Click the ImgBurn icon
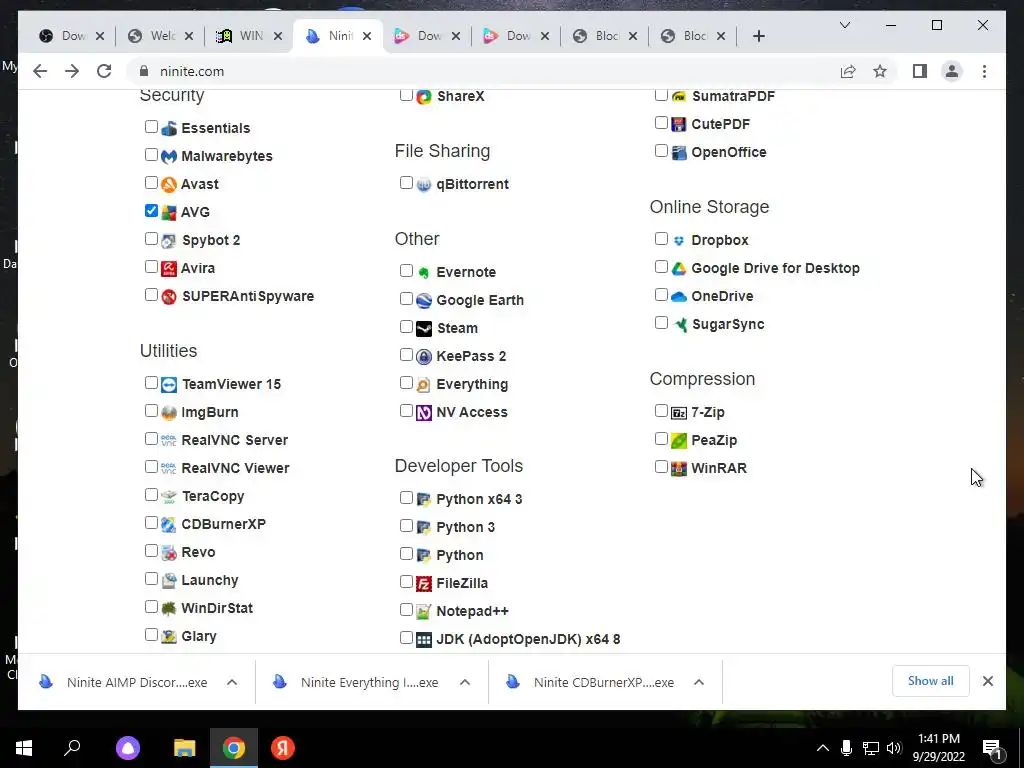 [x=168, y=413]
